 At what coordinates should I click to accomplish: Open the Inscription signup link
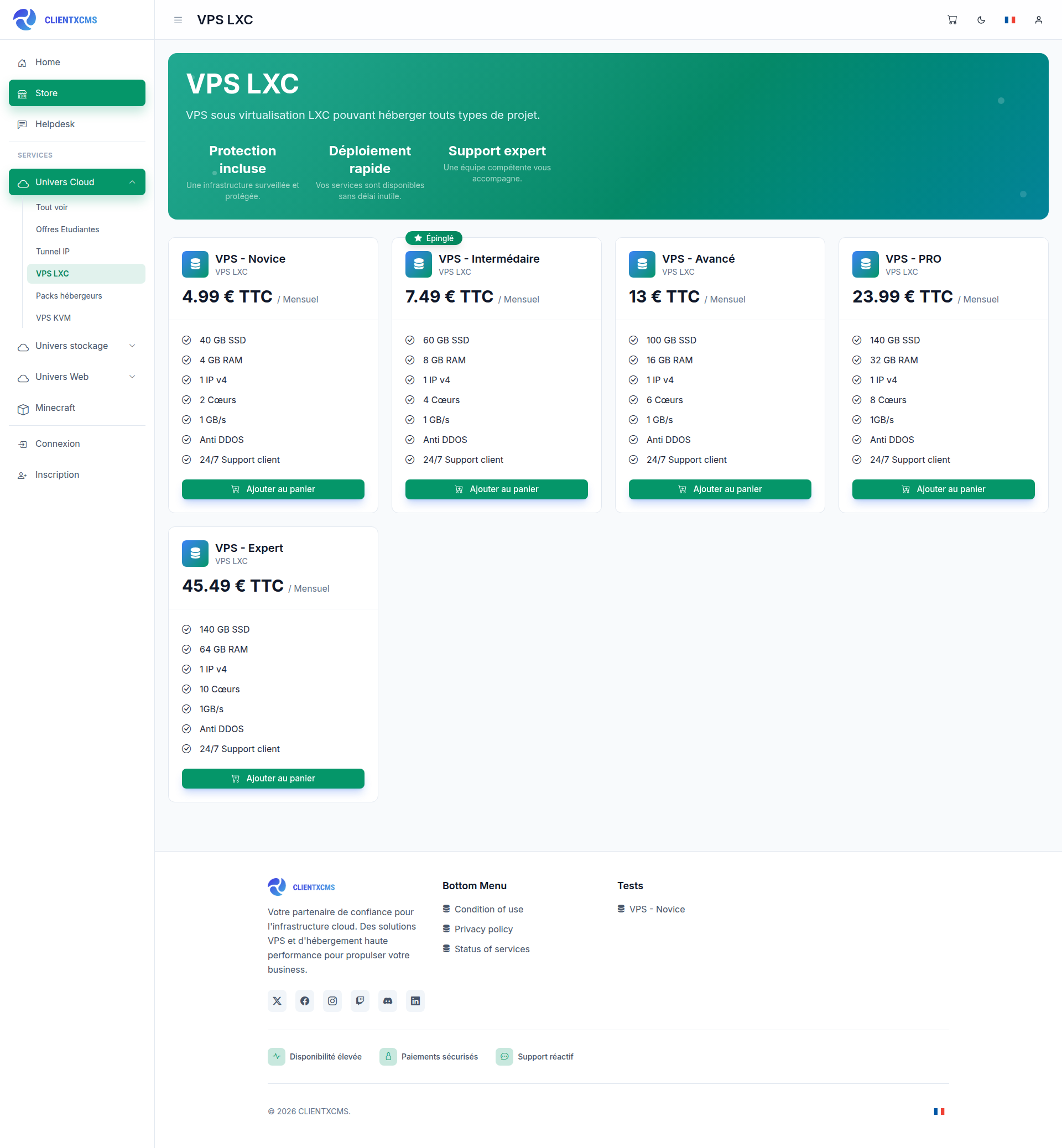[x=77, y=474]
